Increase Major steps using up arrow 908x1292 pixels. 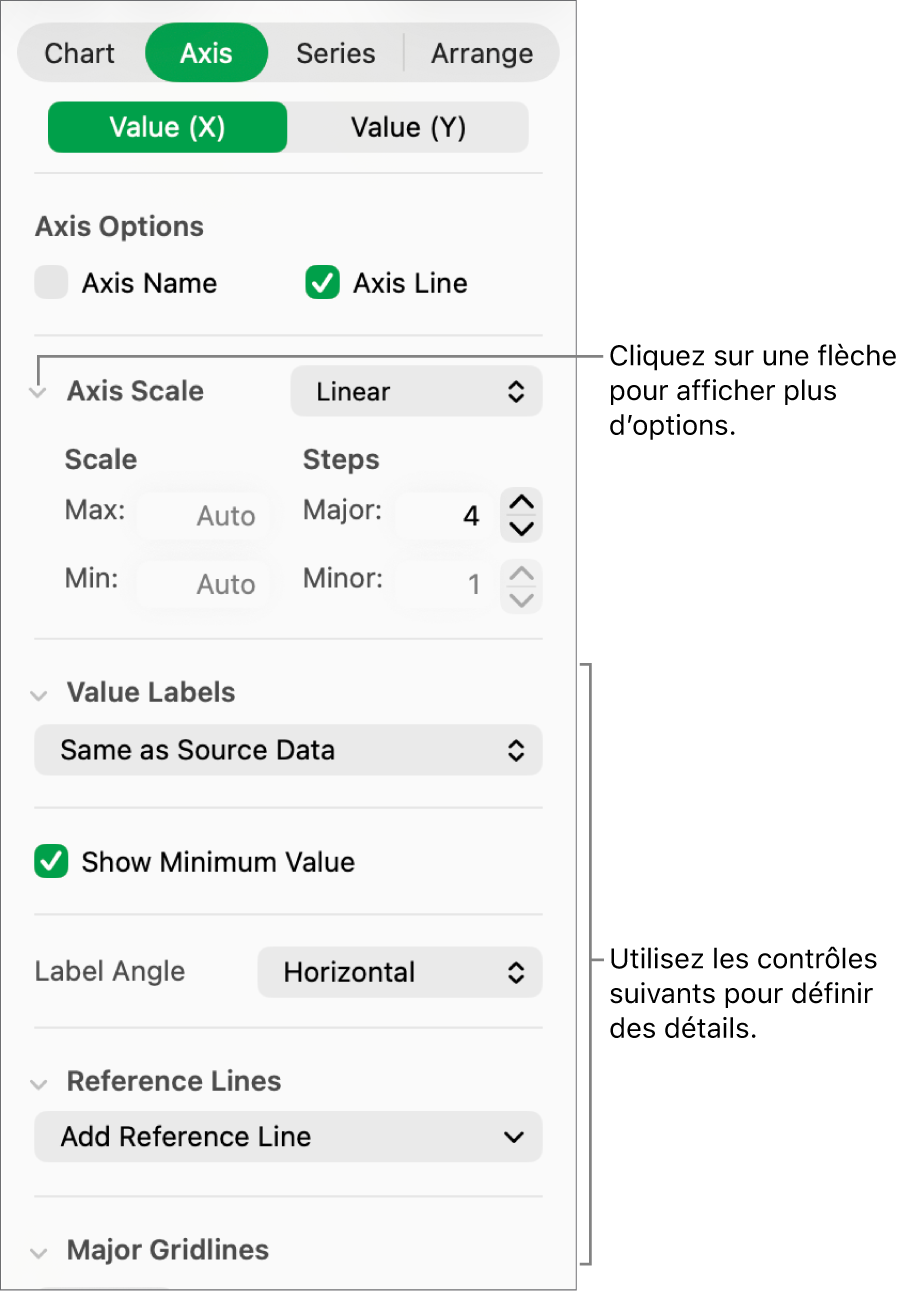(x=521, y=503)
